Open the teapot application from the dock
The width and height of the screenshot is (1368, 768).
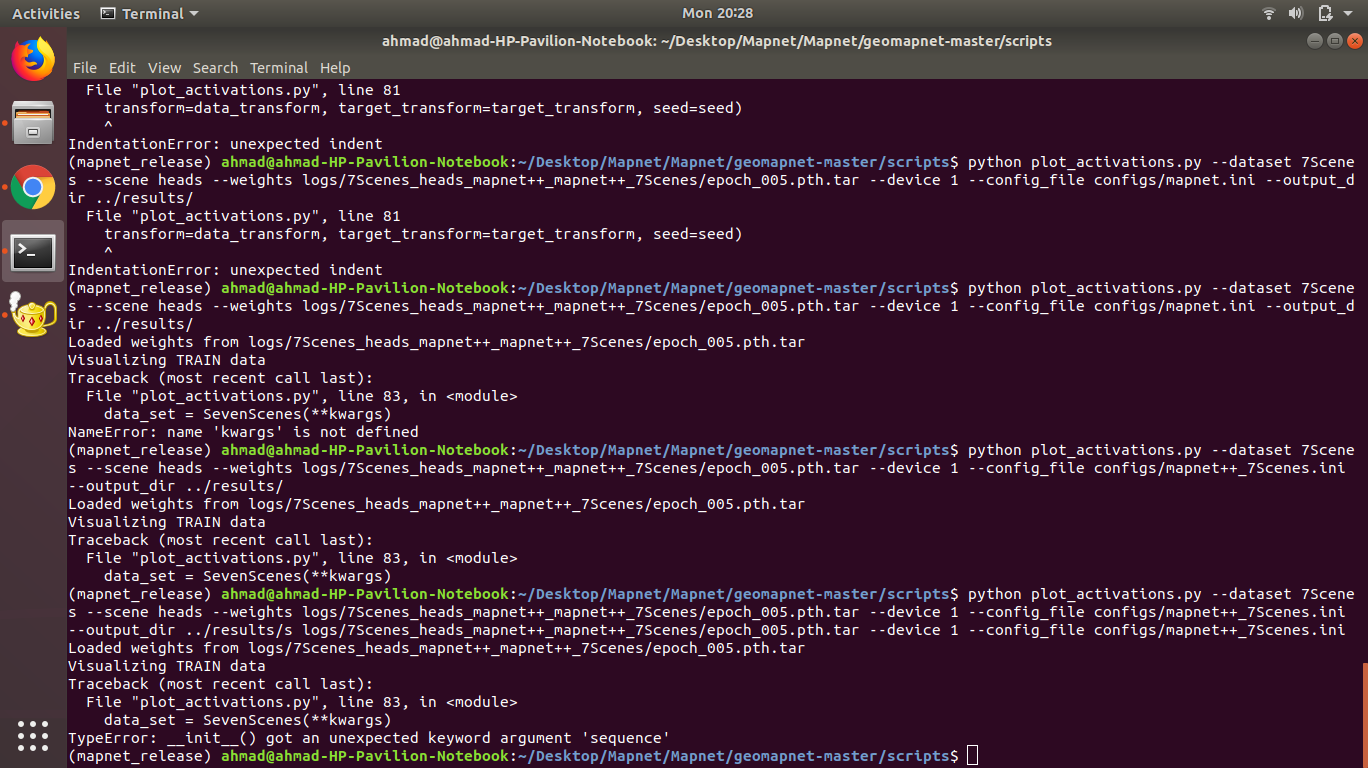click(x=33, y=318)
